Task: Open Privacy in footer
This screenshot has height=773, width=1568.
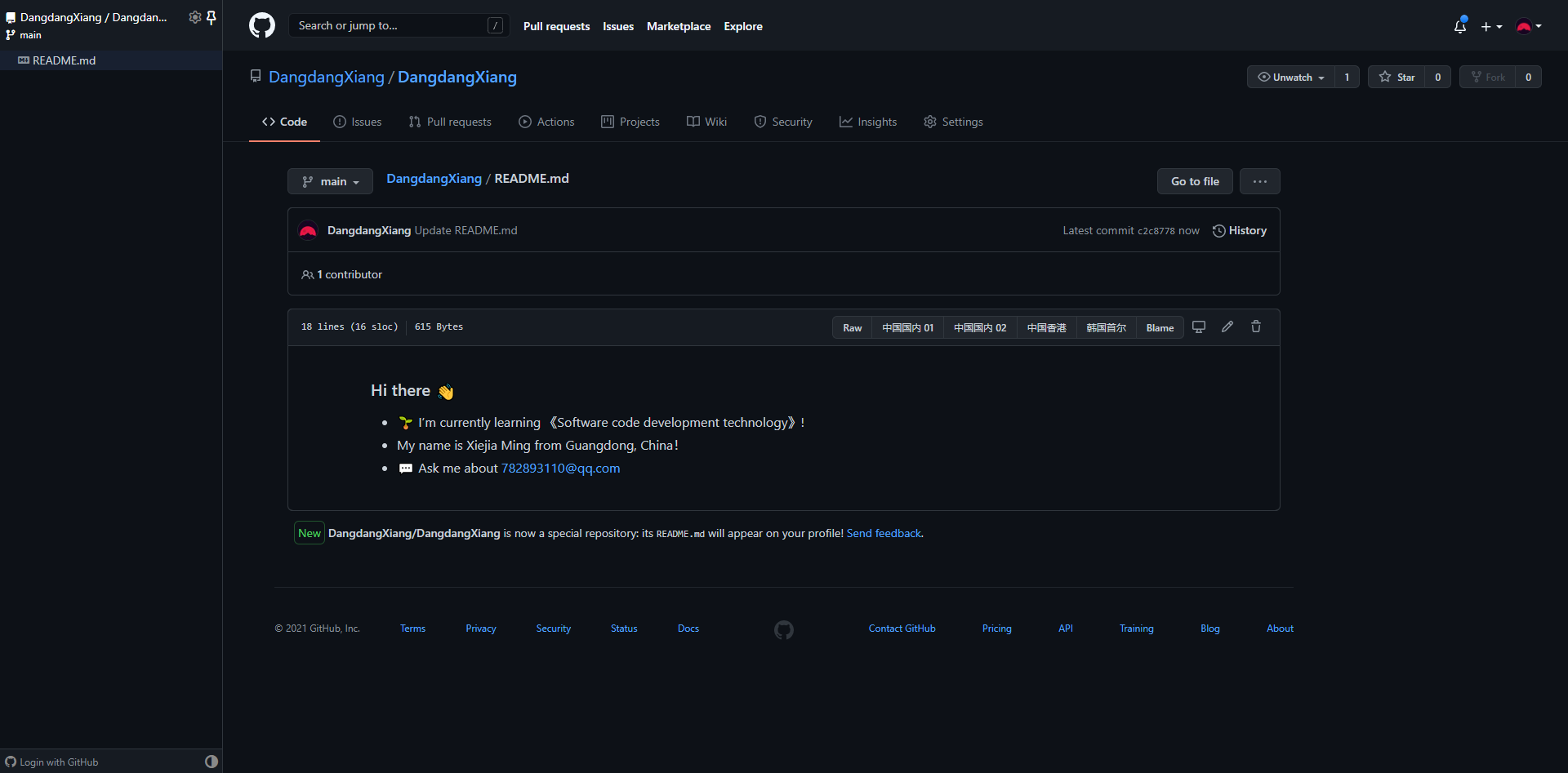Action: point(481,629)
